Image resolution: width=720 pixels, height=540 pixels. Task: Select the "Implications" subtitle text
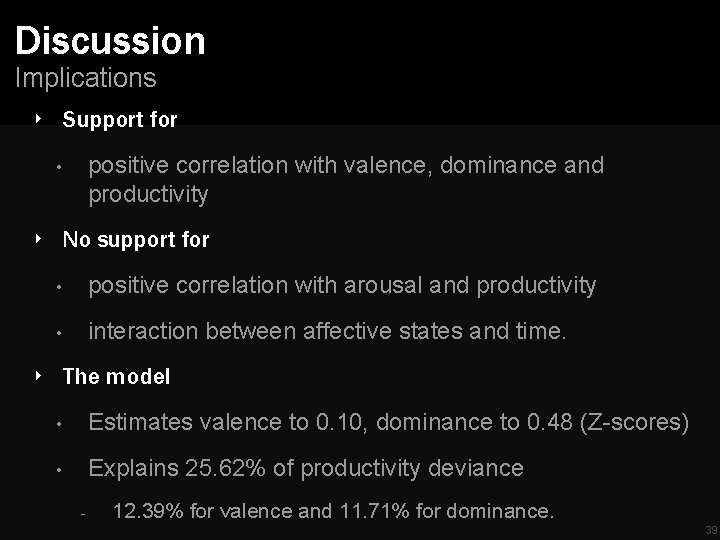click(x=85, y=77)
